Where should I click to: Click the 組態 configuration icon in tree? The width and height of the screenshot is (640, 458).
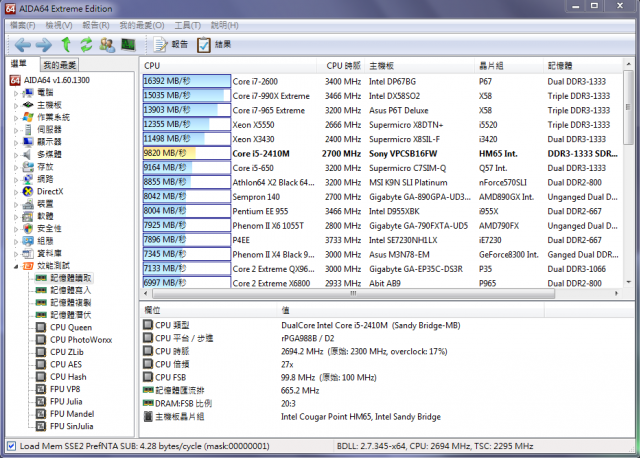28,241
